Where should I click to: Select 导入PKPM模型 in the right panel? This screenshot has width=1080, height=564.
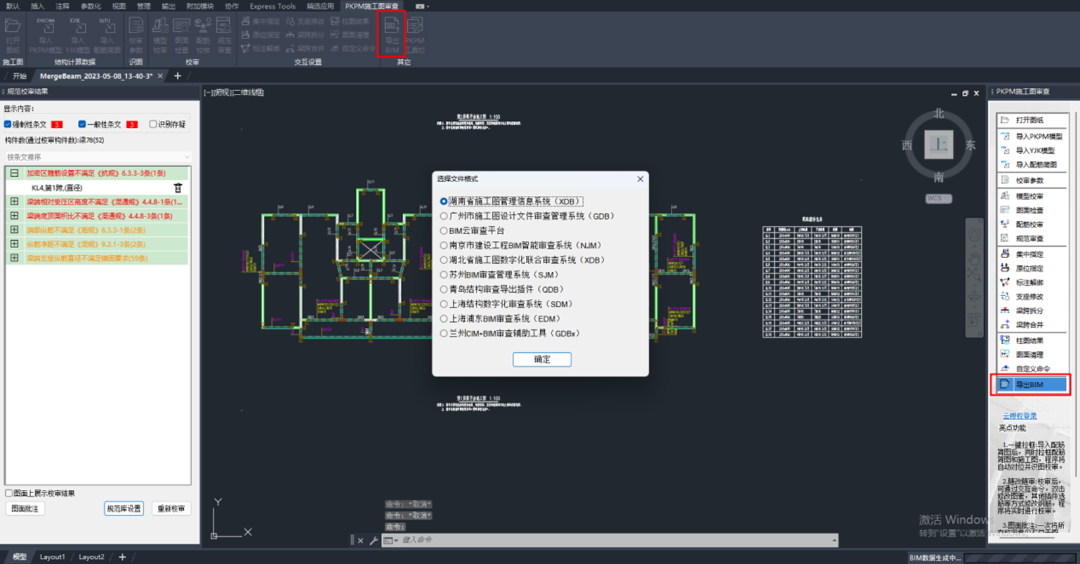click(1031, 136)
